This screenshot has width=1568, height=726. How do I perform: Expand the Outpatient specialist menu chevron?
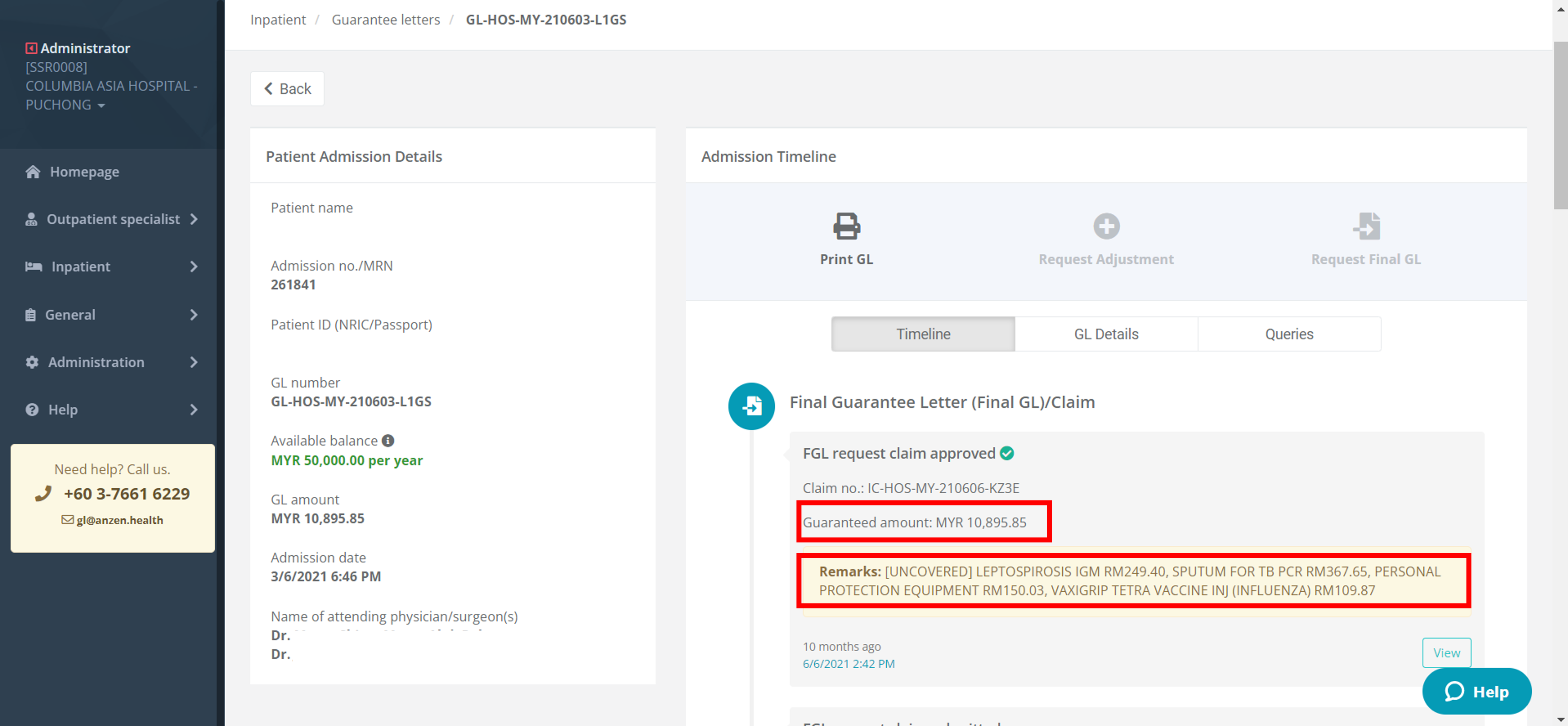(194, 219)
